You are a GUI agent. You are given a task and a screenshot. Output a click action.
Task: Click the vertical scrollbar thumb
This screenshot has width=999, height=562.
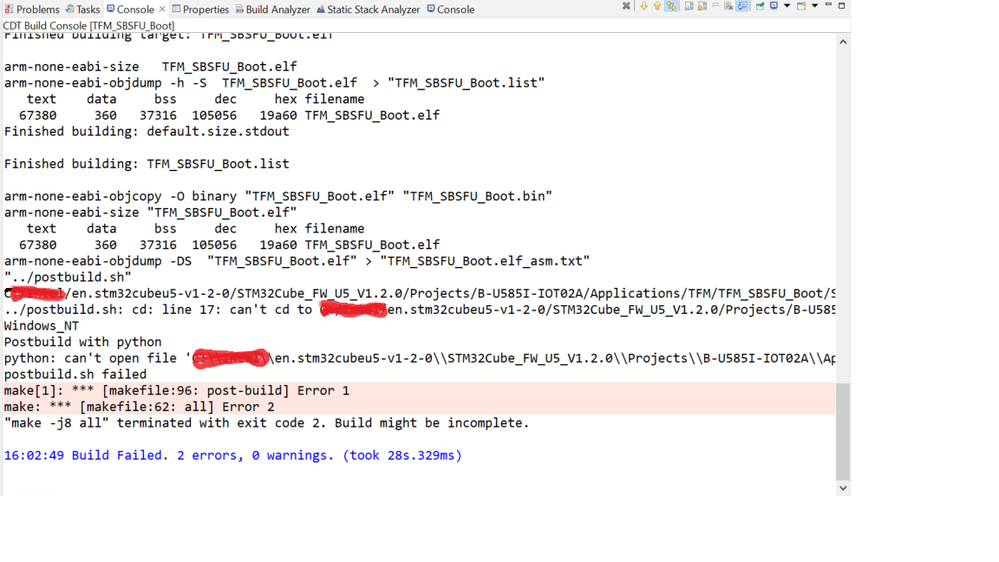click(x=843, y=431)
